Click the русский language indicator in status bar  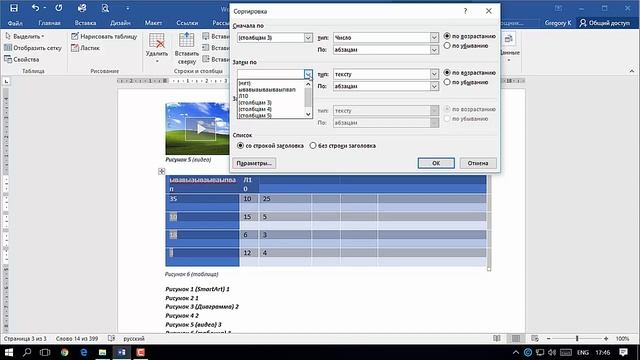pos(134,338)
